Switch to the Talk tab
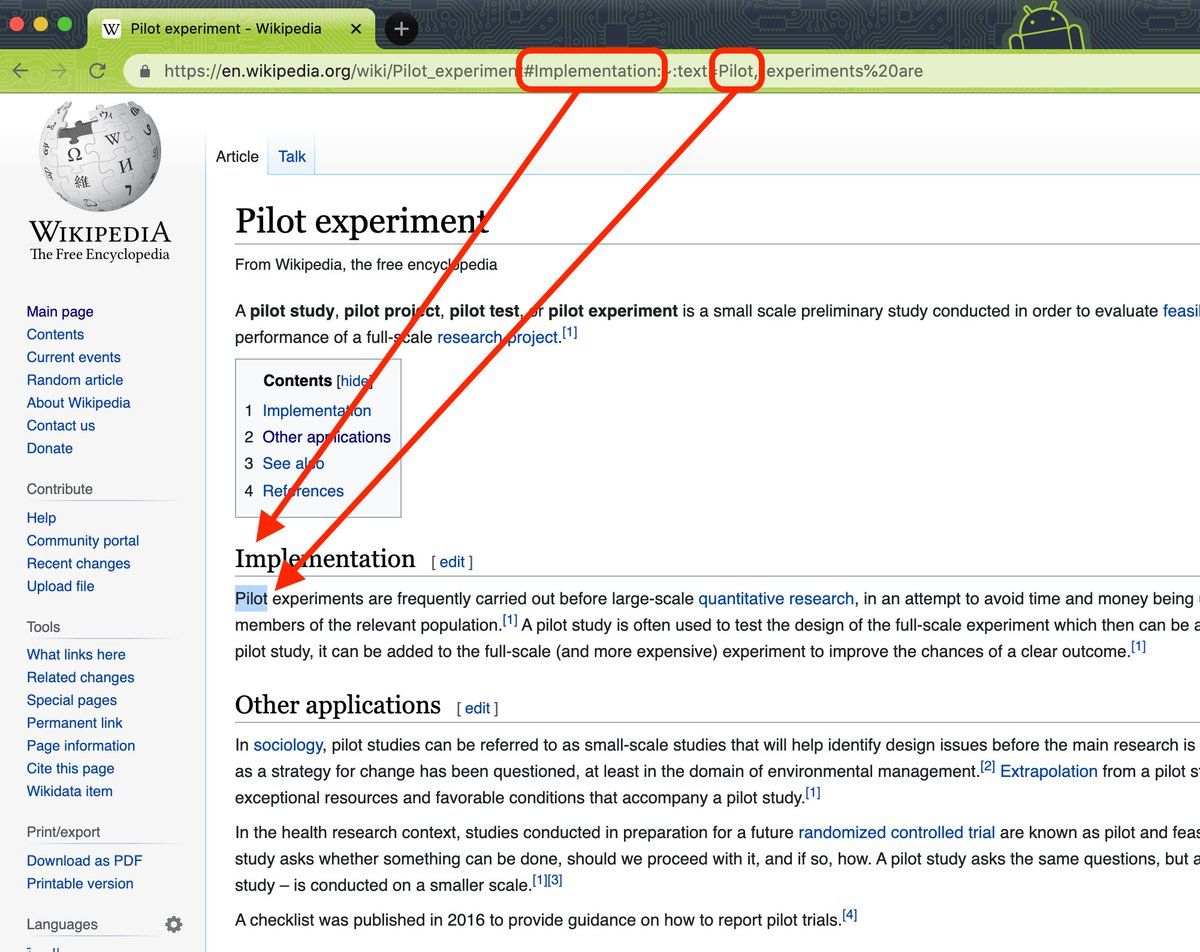 coord(292,156)
